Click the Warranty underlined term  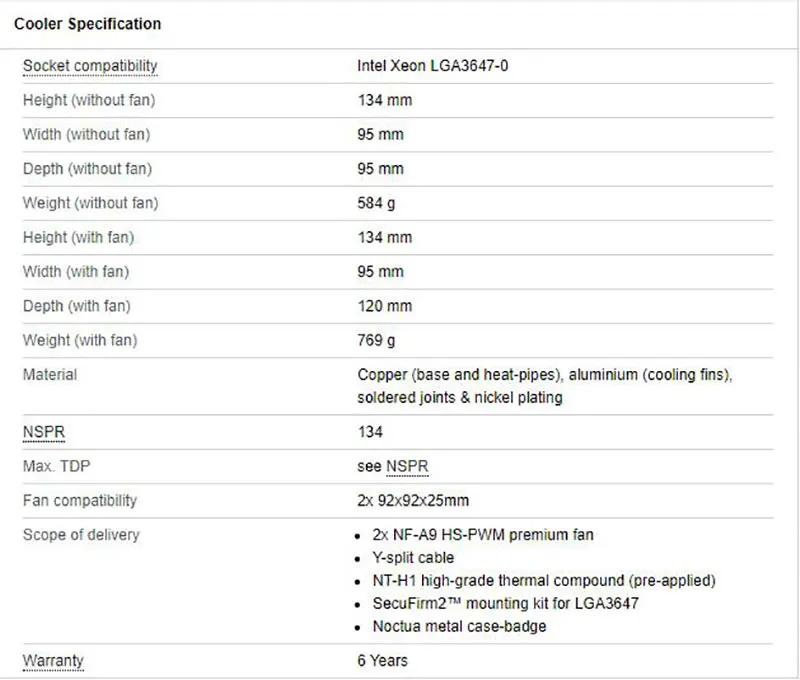[x=53, y=661]
